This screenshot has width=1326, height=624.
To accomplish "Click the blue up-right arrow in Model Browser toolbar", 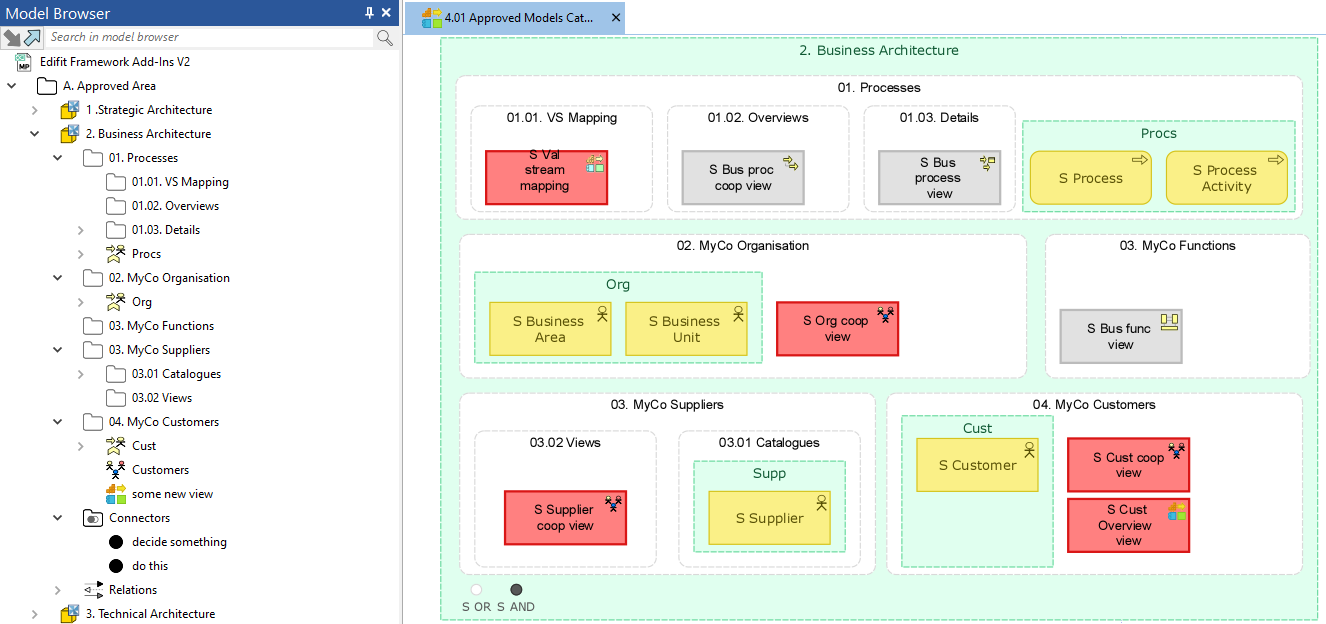I will coord(33,37).
